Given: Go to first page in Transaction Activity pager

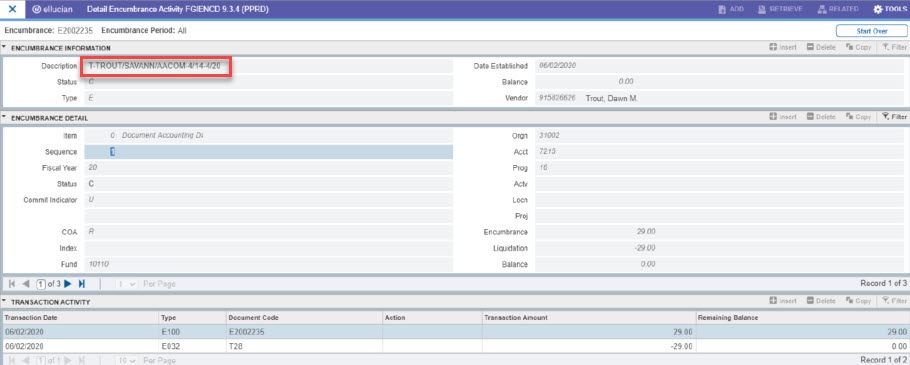Looking at the screenshot, I should click(x=13, y=360).
